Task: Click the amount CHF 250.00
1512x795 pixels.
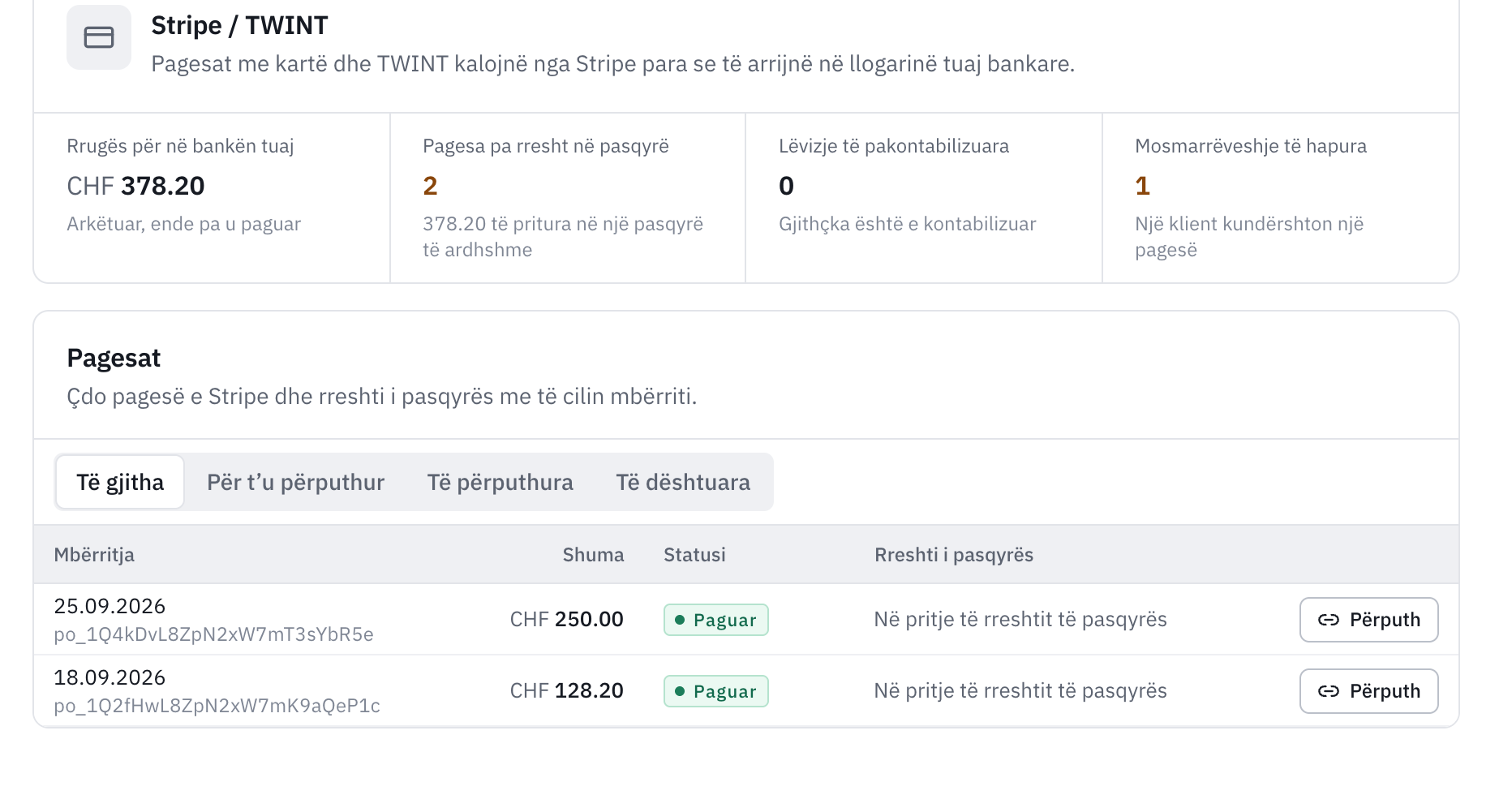Action: click(x=566, y=620)
